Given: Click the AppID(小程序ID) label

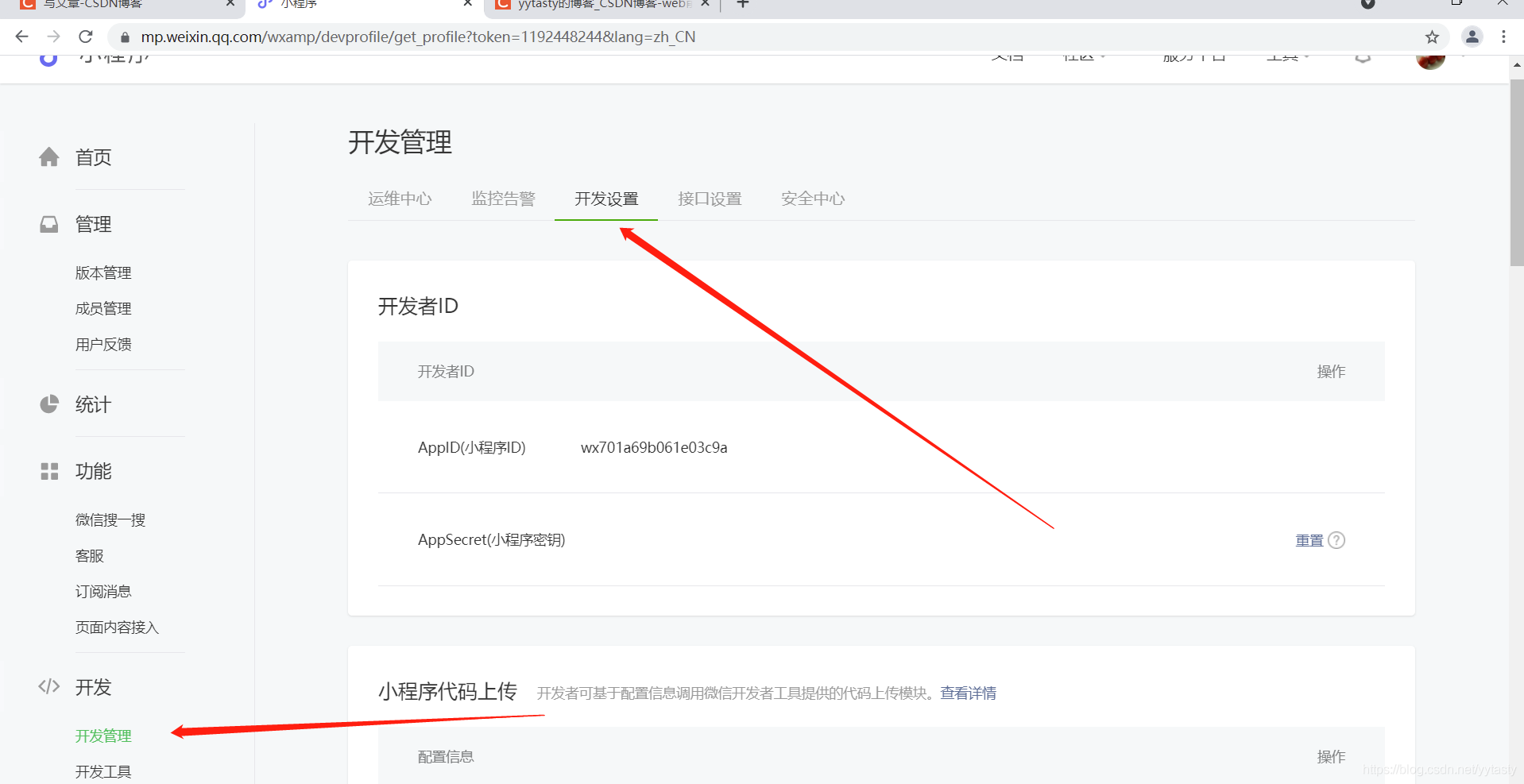Looking at the screenshot, I should click(472, 448).
